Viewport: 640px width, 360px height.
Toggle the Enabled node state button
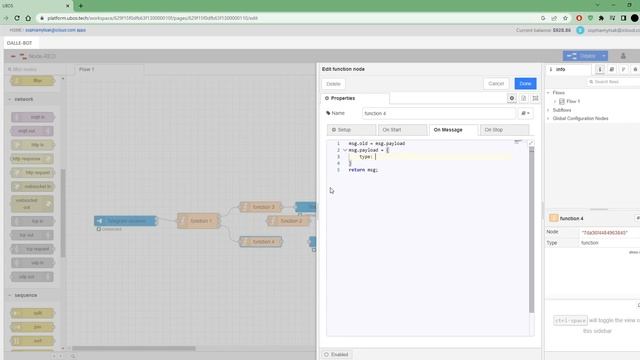click(x=336, y=354)
